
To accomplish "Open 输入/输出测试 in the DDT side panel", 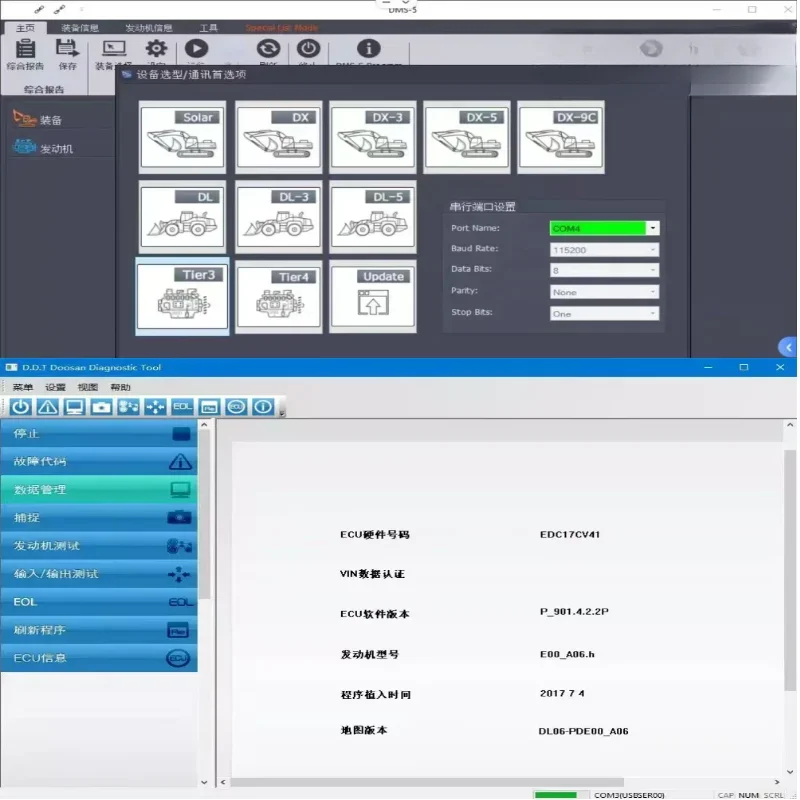I will coord(99,574).
